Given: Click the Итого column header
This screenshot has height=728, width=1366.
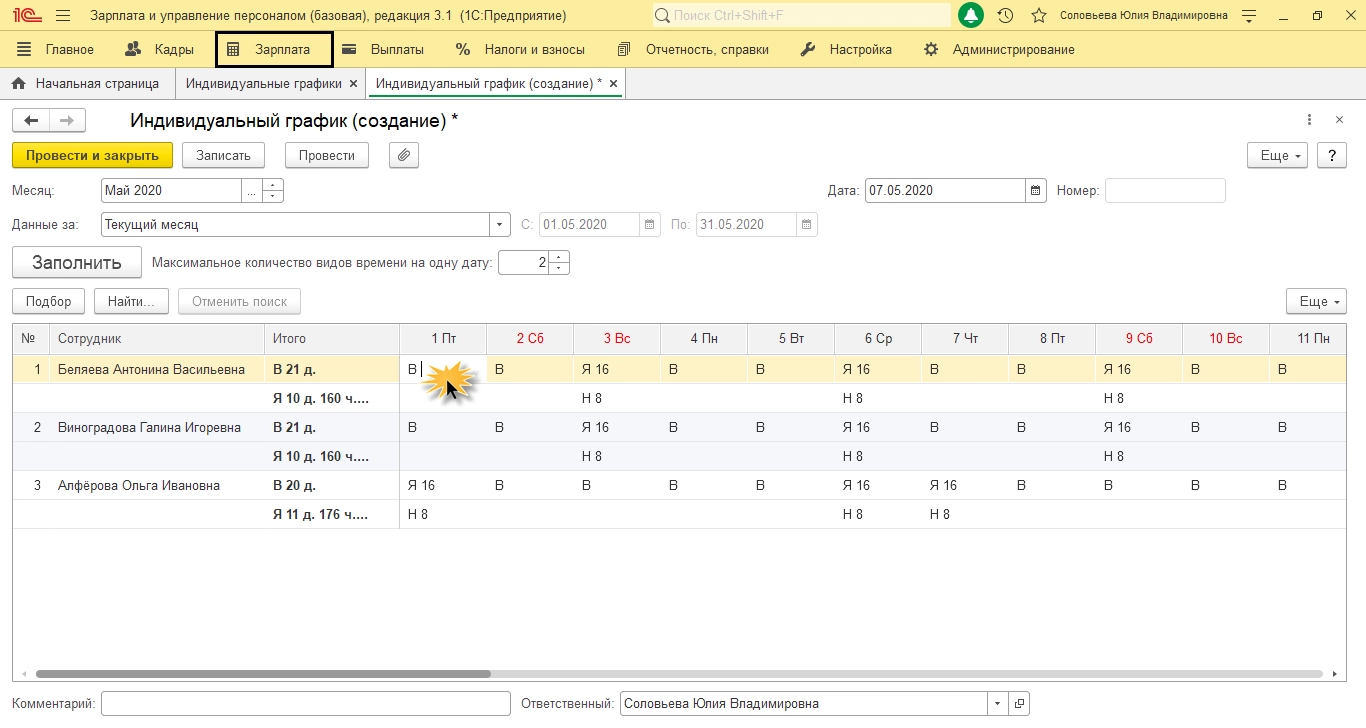Looking at the screenshot, I should [332, 339].
